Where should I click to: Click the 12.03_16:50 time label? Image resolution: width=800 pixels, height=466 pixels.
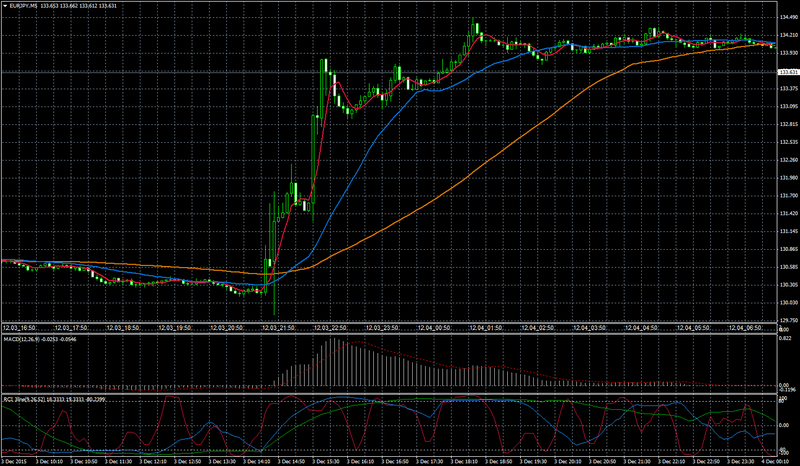(x=18, y=328)
